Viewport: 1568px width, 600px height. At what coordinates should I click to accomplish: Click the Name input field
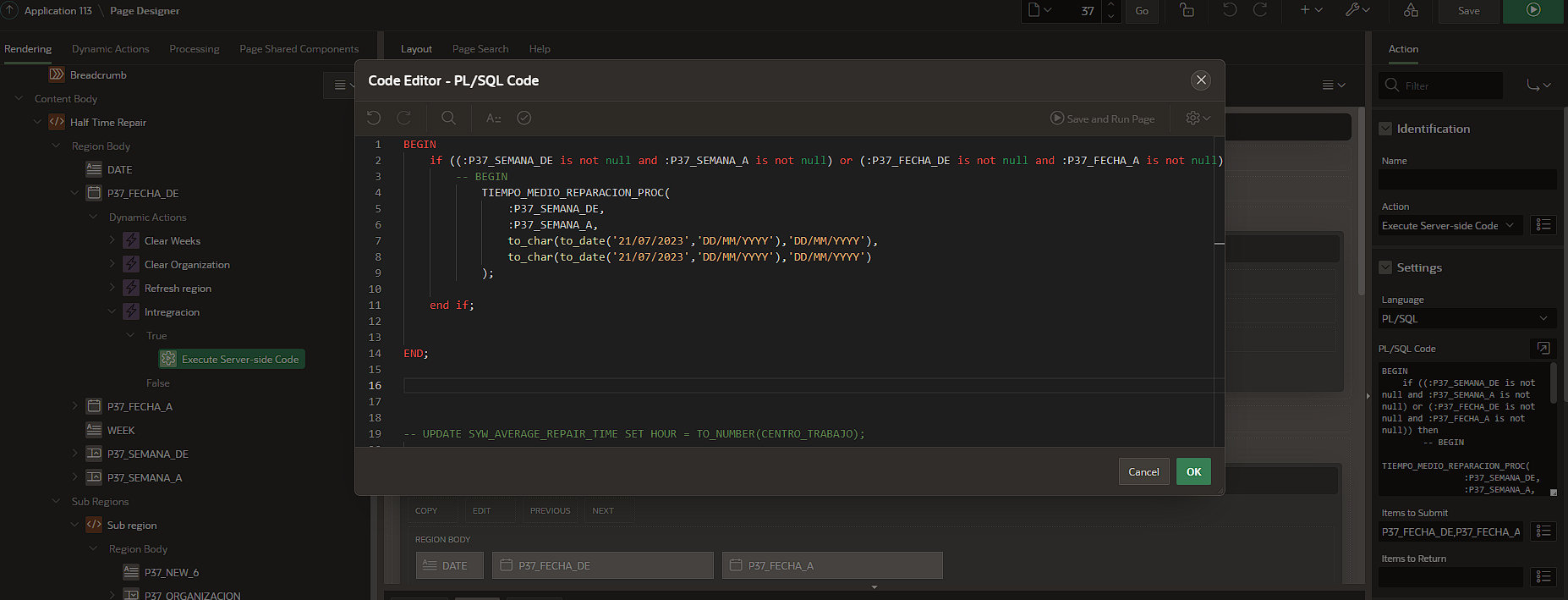point(1467,179)
